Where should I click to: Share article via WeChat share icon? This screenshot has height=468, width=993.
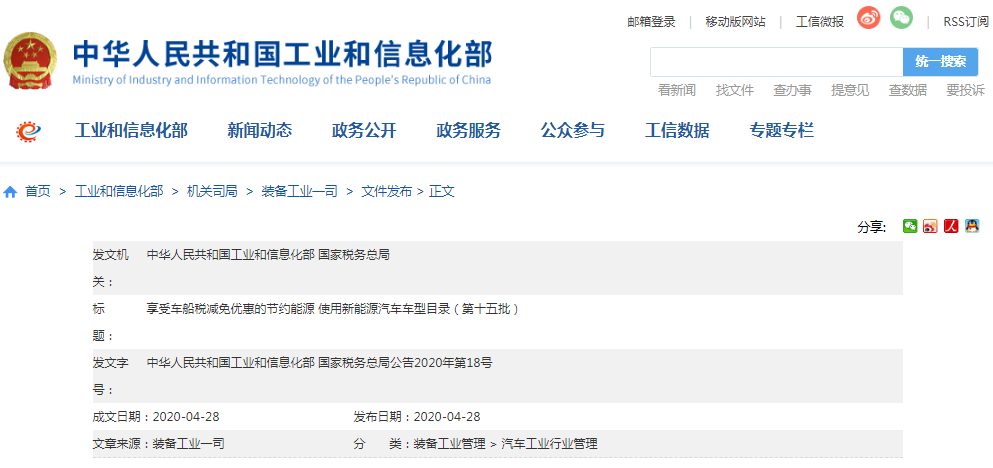(909, 226)
